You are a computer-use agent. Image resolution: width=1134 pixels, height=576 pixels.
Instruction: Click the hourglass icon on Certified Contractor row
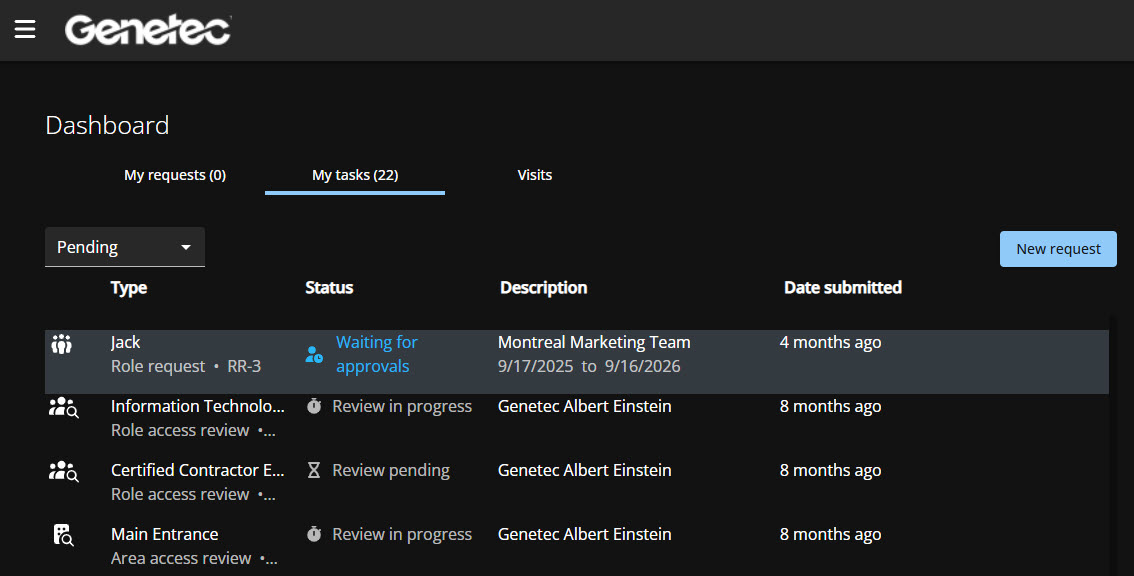pyautogui.click(x=315, y=470)
